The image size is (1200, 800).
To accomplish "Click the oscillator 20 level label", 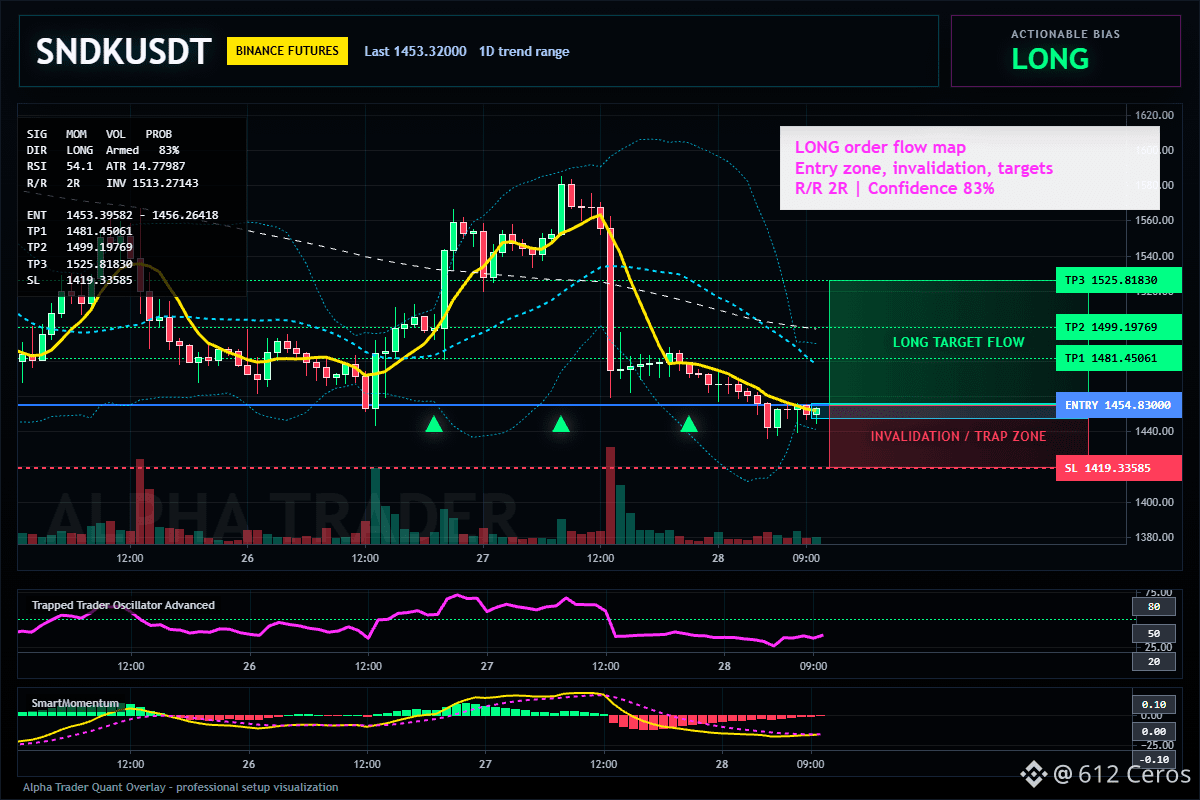I will point(1153,662).
